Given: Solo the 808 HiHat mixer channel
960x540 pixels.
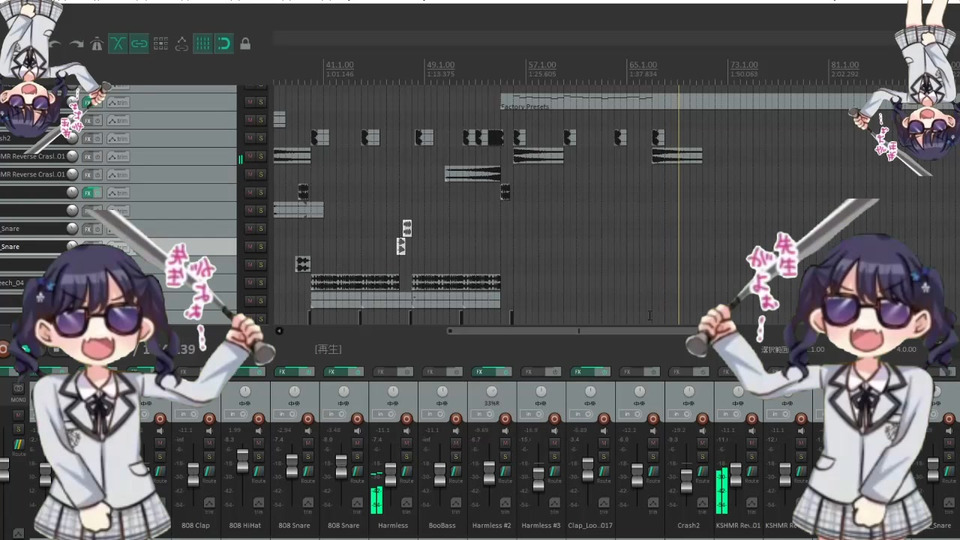Looking at the screenshot, I should click(x=258, y=457).
